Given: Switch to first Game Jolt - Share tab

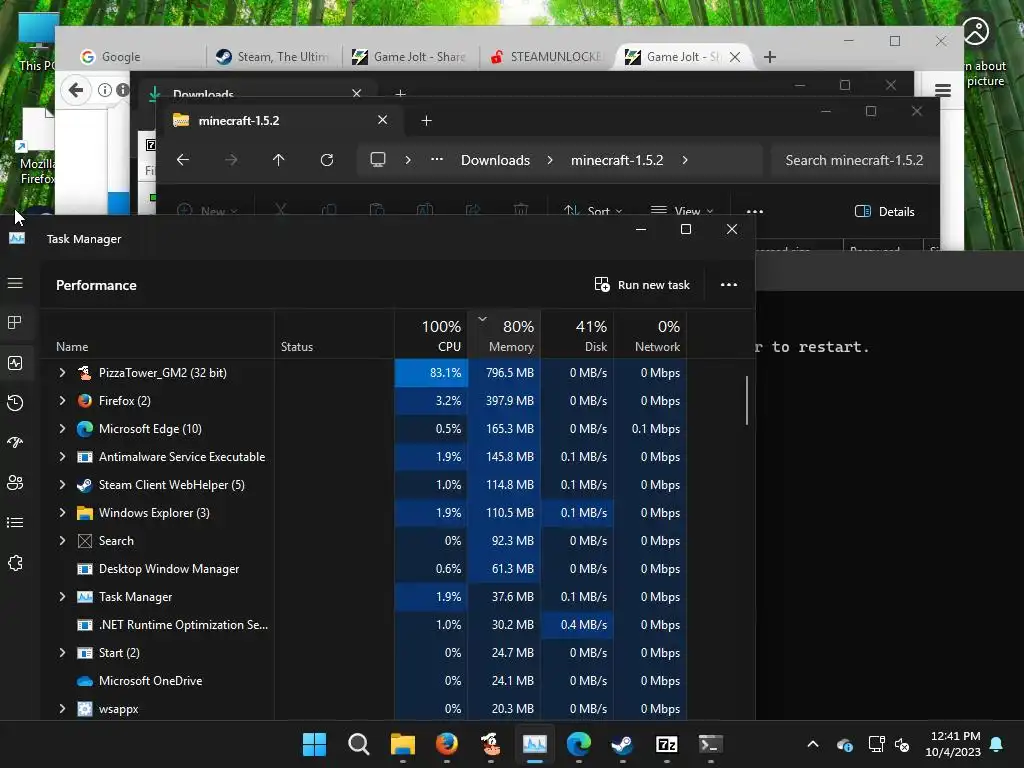Looking at the screenshot, I should pos(410,57).
